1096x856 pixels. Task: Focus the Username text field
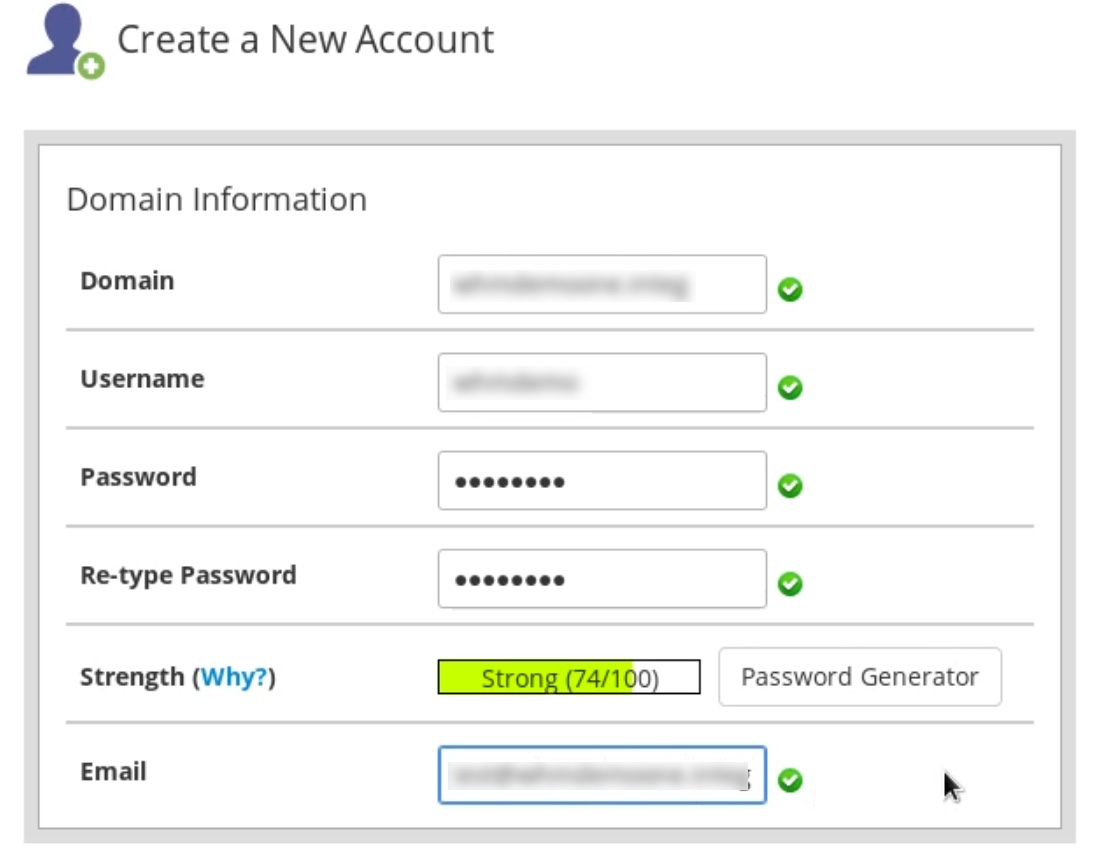pos(602,382)
